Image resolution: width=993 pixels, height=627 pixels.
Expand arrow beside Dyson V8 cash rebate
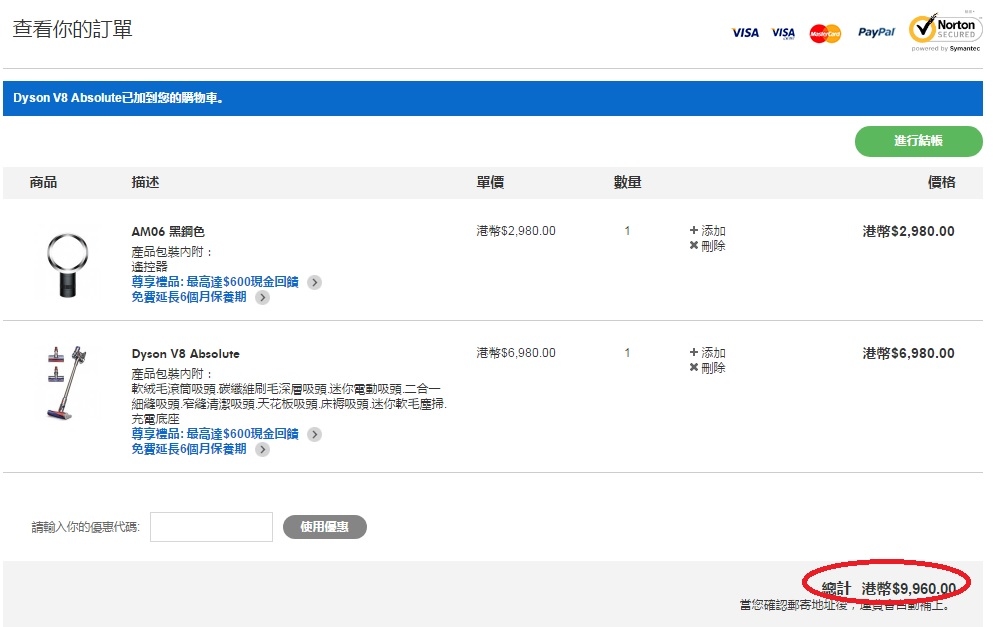(x=314, y=434)
